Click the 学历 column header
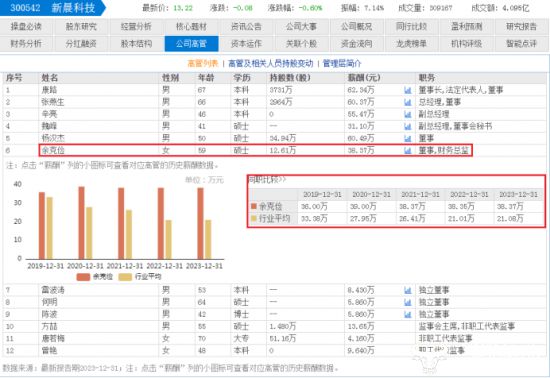Image resolution: width=550 pixels, height=378 pixels. click(242, 78)
